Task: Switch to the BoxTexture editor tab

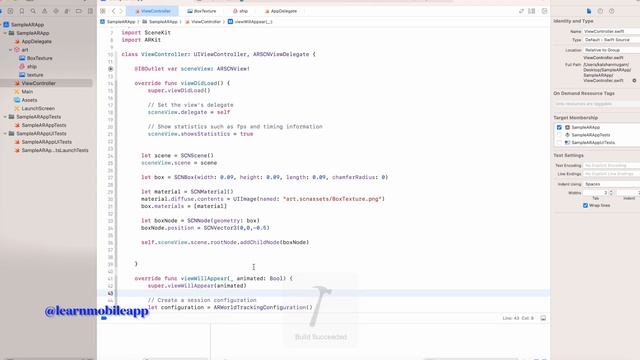Action: pos(202,11)
